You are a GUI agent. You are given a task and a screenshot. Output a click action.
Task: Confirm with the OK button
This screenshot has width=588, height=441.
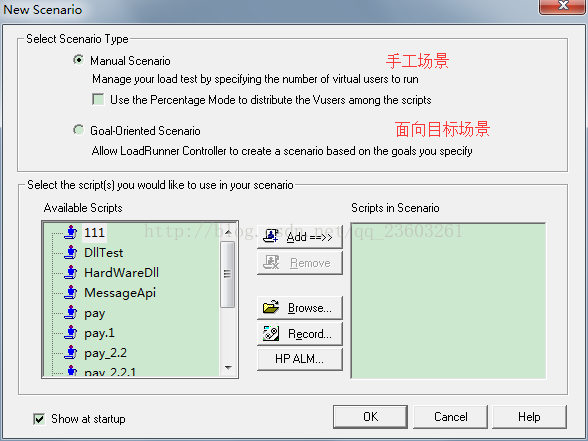pyautogui.click(x=370, y=417)
